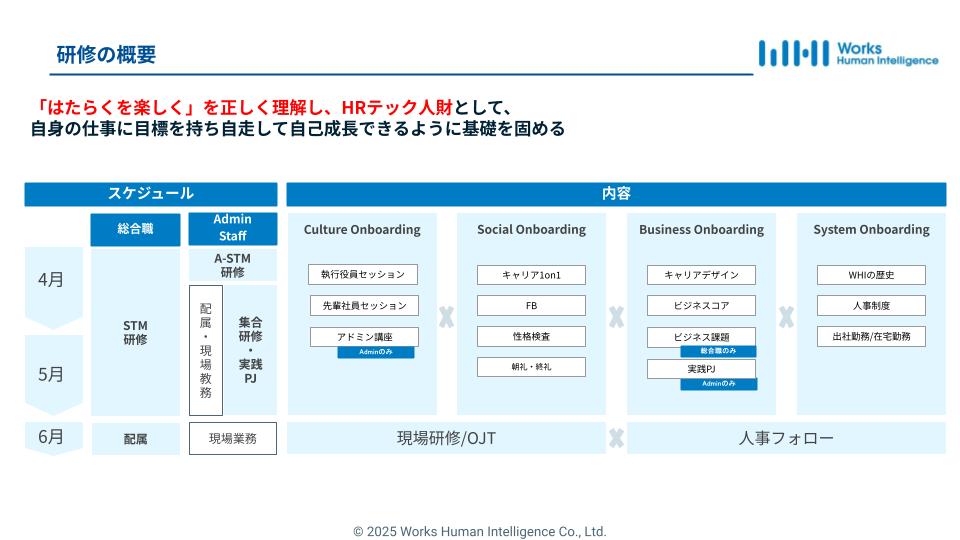
Task: Click the 出社勤務/在宅勤務 box
Action: tap(871, 336)
